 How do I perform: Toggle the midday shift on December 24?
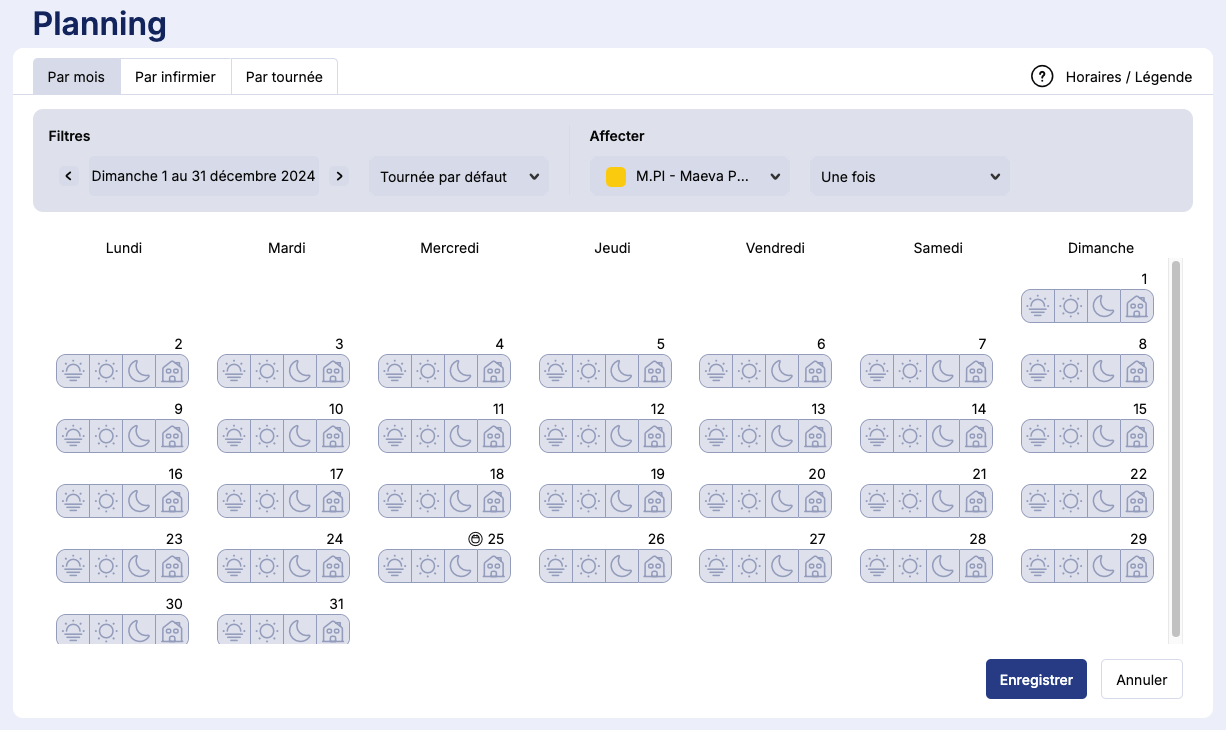click(x=267, y=566)
